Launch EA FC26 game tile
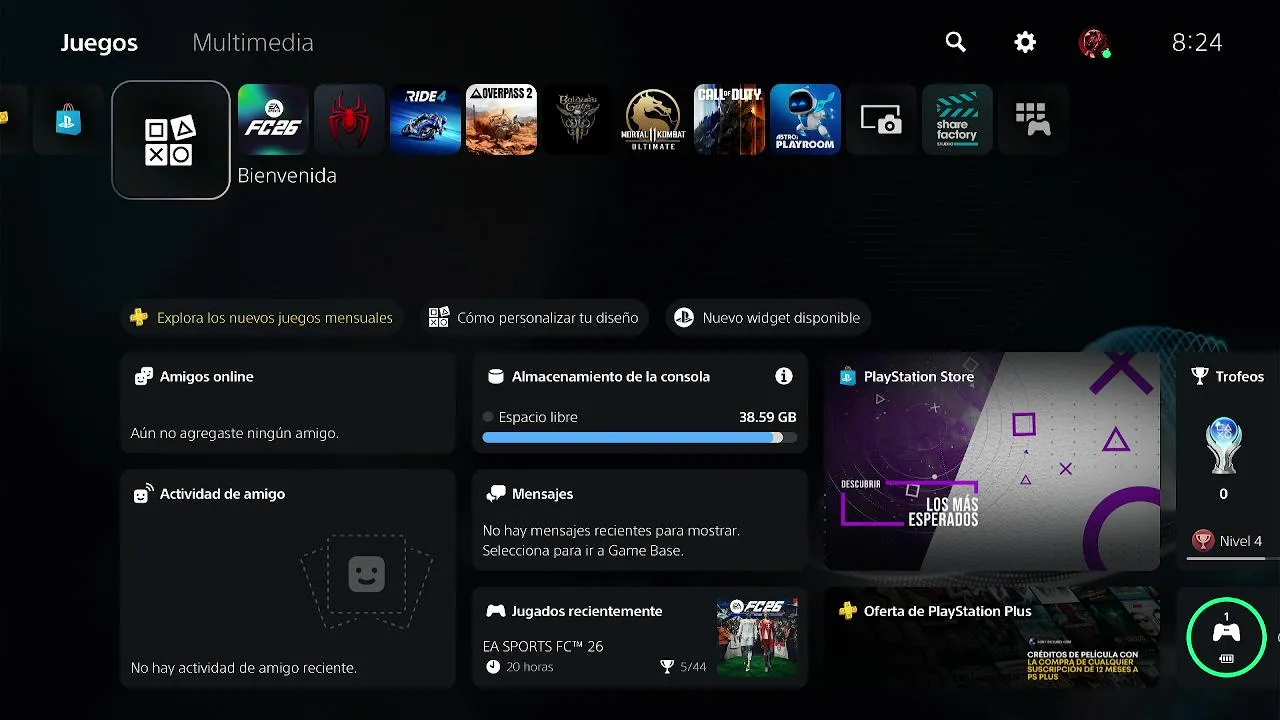Image resolution: width=1280 pixels, height=720 pixels. coord(273,120)
